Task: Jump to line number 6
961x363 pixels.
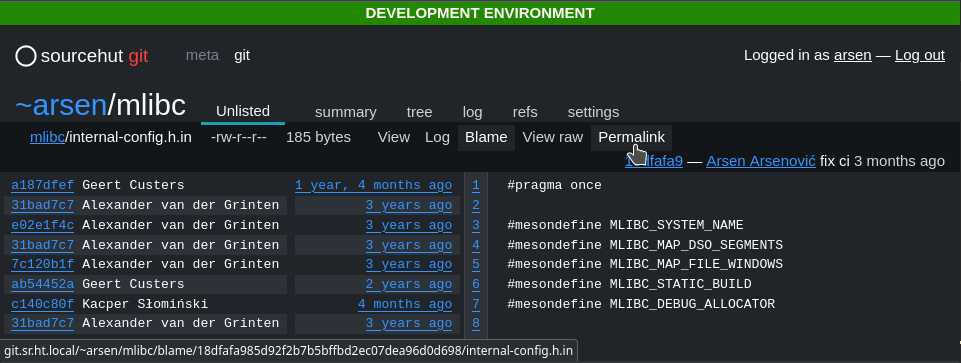Action: tap(476, 284)
